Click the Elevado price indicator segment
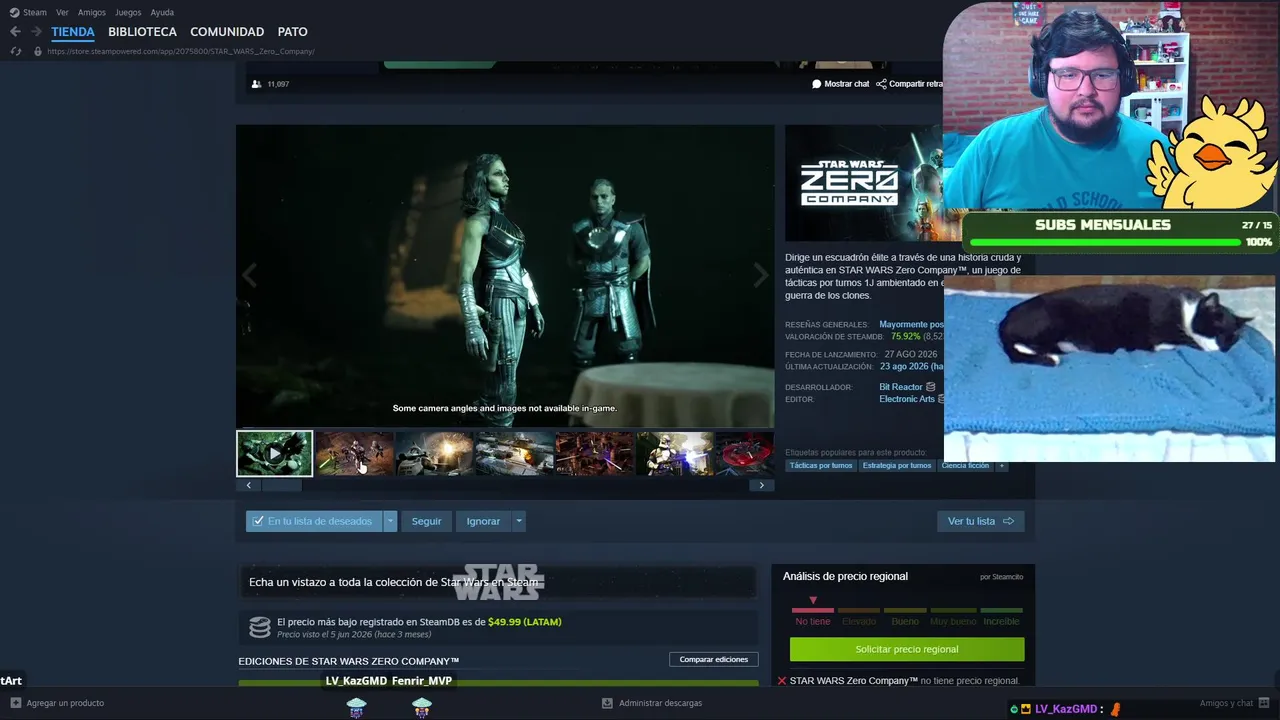This screenshot has width=1280, height=720. (859, 616)
